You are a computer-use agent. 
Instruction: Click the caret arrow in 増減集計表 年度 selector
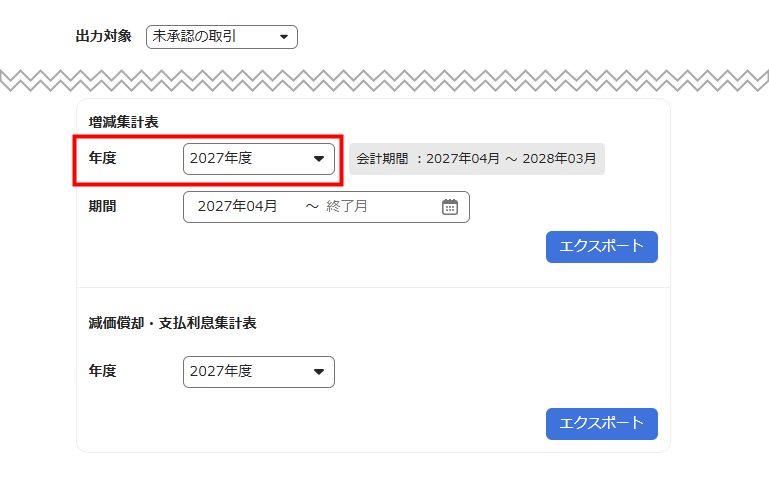click(319, 158)
